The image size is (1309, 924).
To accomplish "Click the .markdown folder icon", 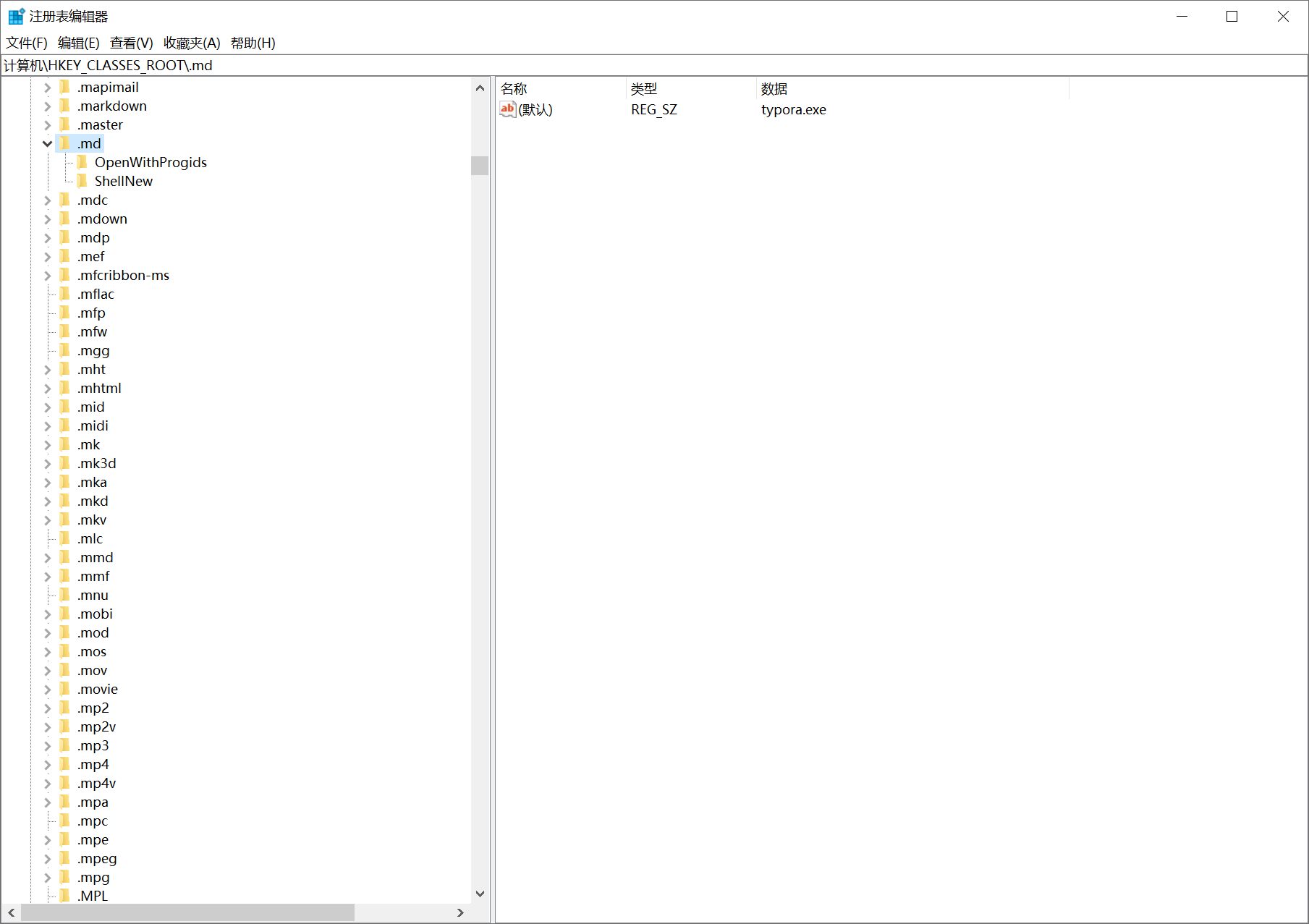I will (x=65, y=106).
